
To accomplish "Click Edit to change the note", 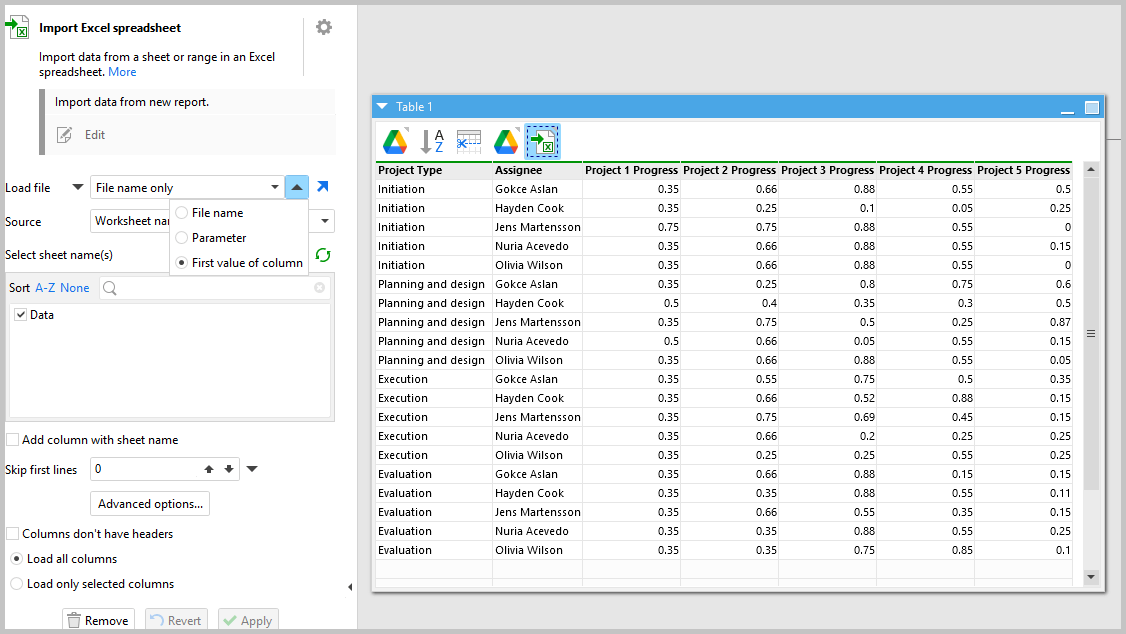I will point(95,135).
